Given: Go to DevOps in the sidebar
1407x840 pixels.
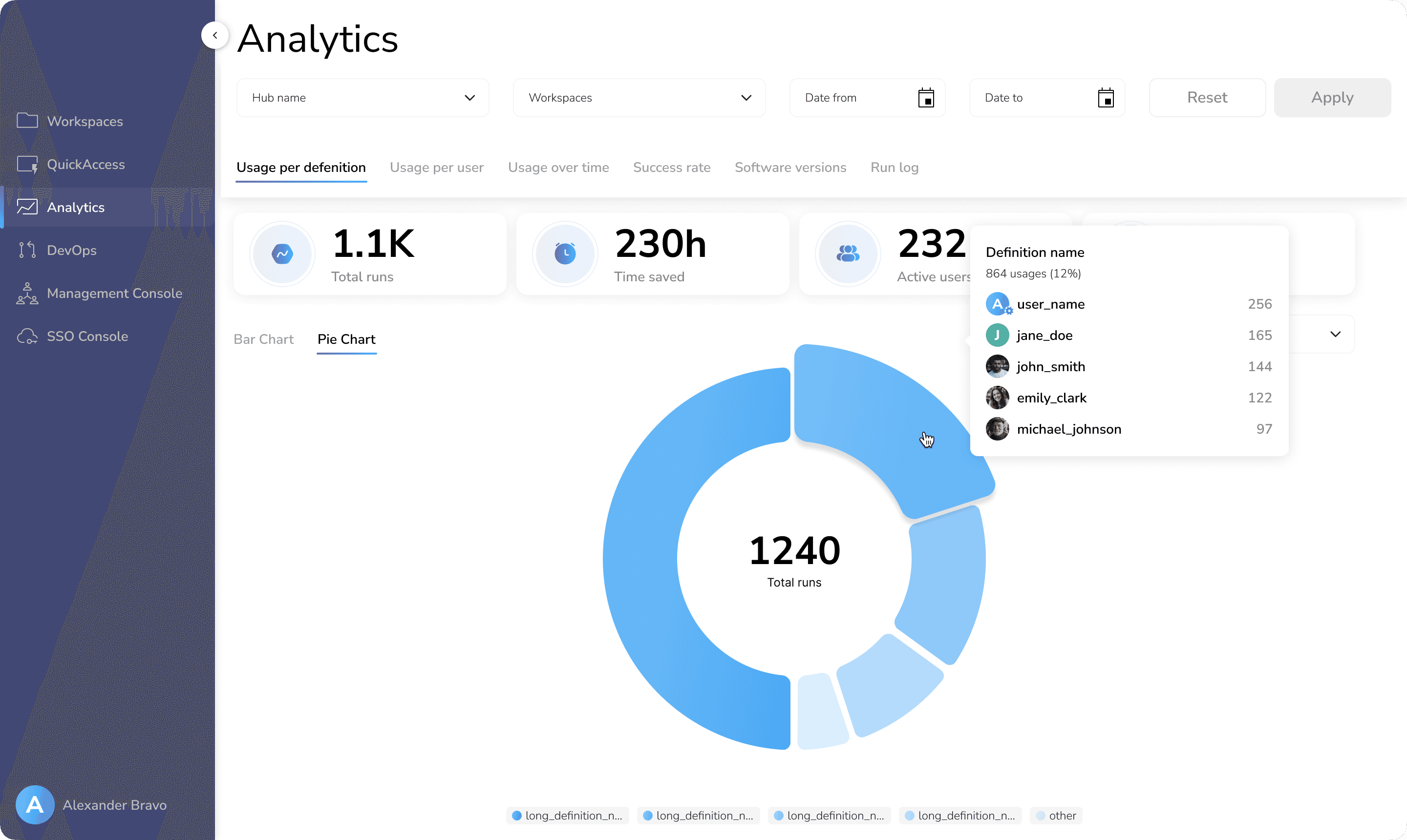Looking at the screenshot, I should point(71,250).
